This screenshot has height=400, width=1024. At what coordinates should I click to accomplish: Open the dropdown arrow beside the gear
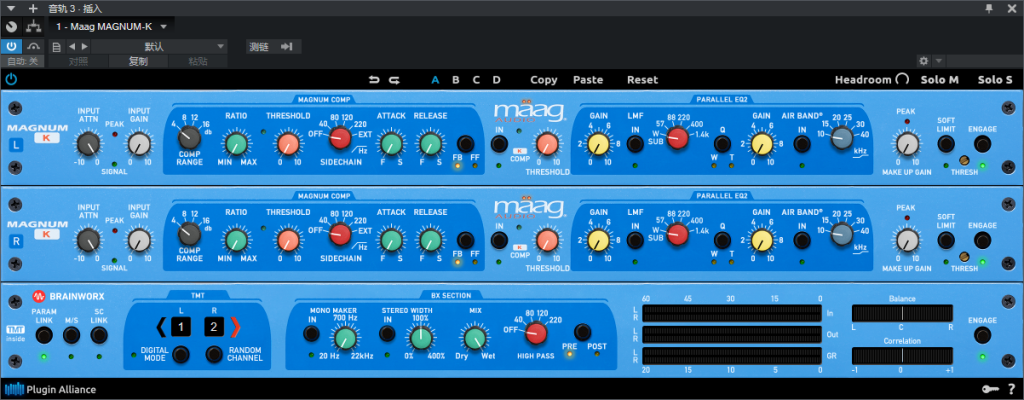[938, 61]
